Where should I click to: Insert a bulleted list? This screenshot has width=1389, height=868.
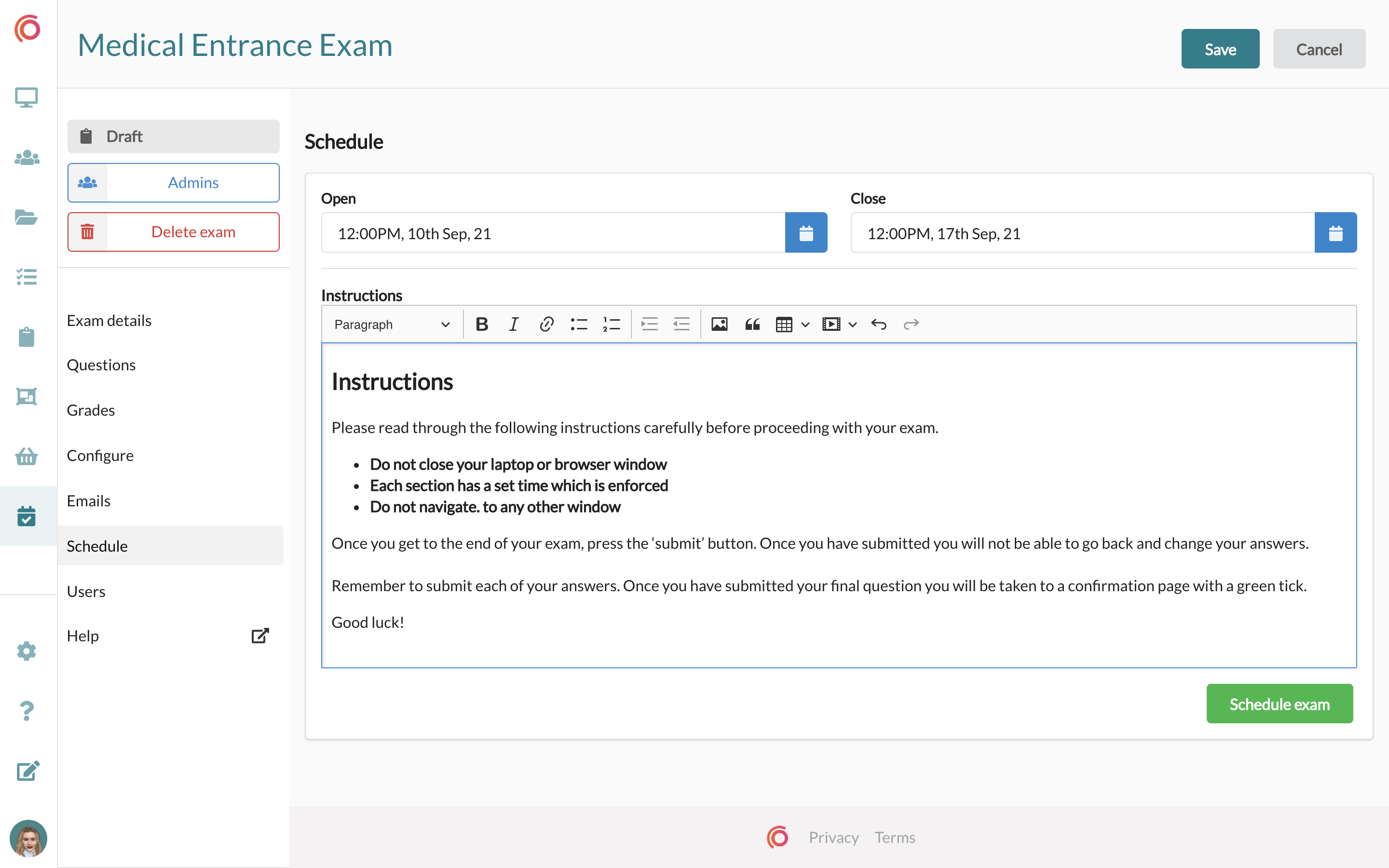(x=579, y=325)
